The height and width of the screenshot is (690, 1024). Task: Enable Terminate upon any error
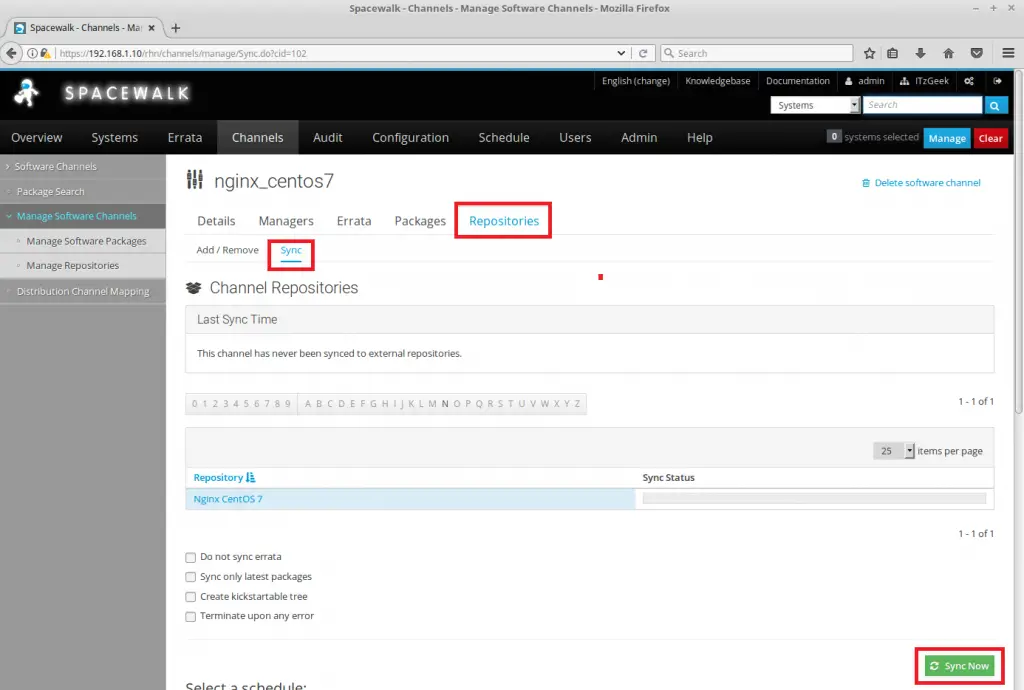191,616
